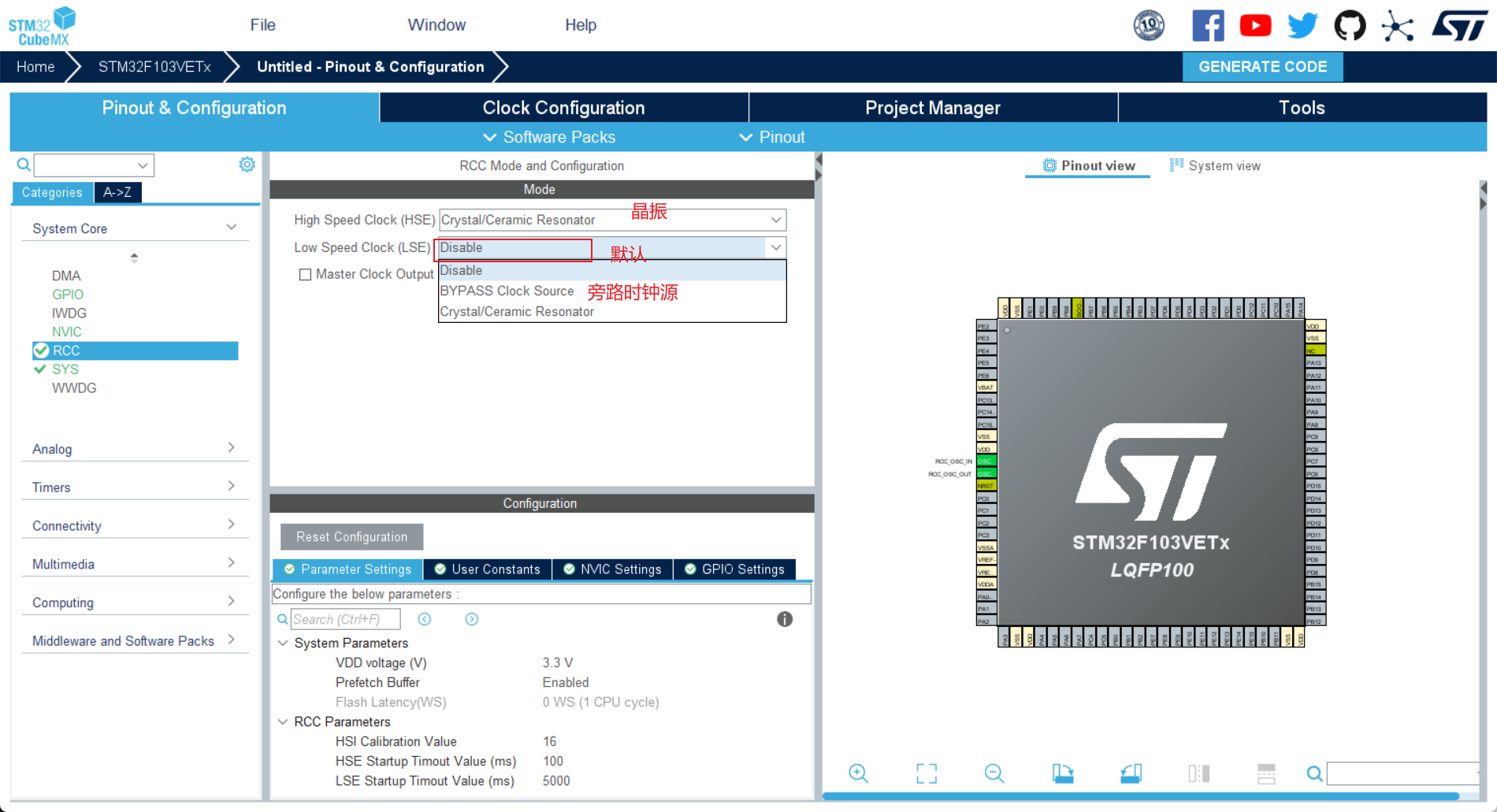Image resolution: width=1497 pixels, height=812 pixels.
Task: Open the File menu
Action: click(262, 24)
